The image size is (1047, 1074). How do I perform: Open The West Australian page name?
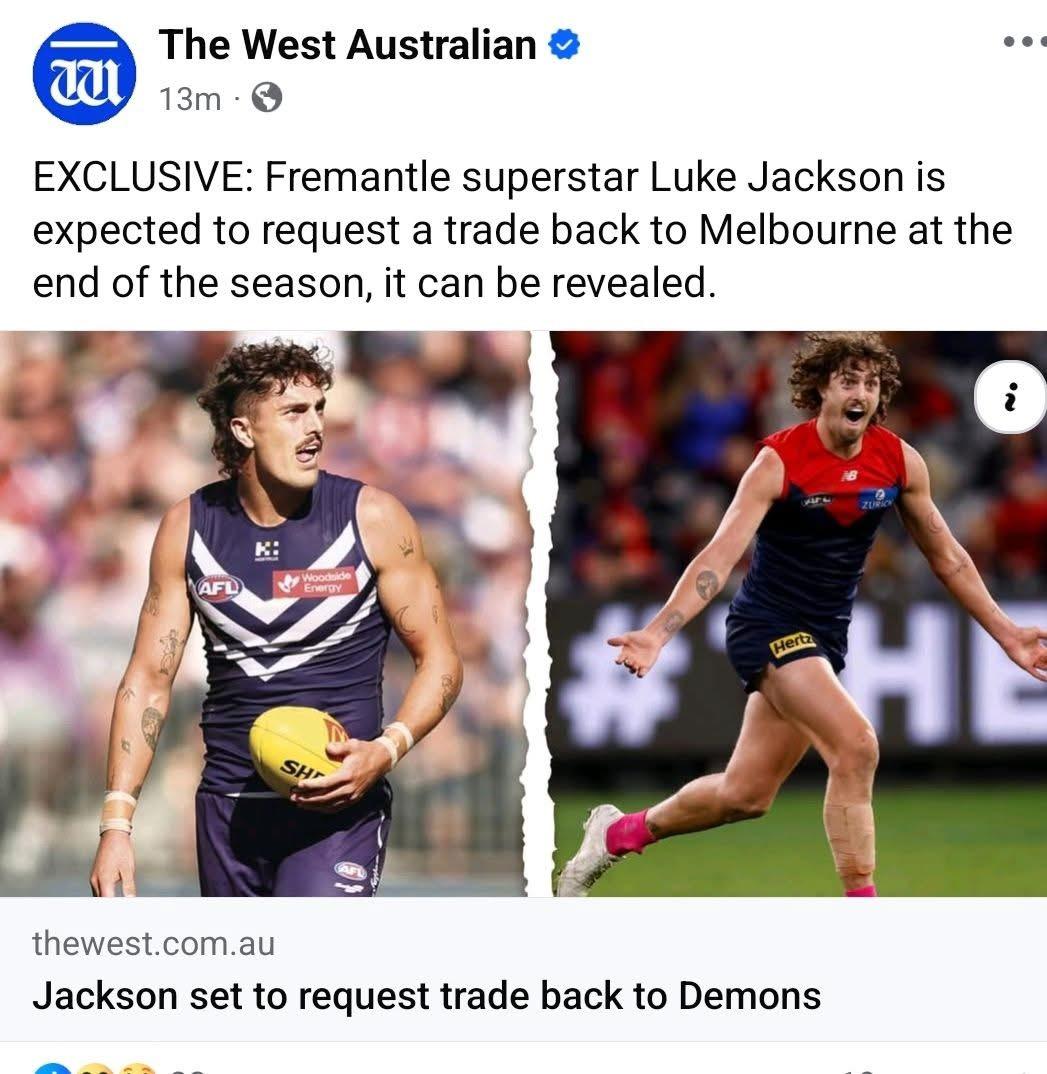pos(348,45)
